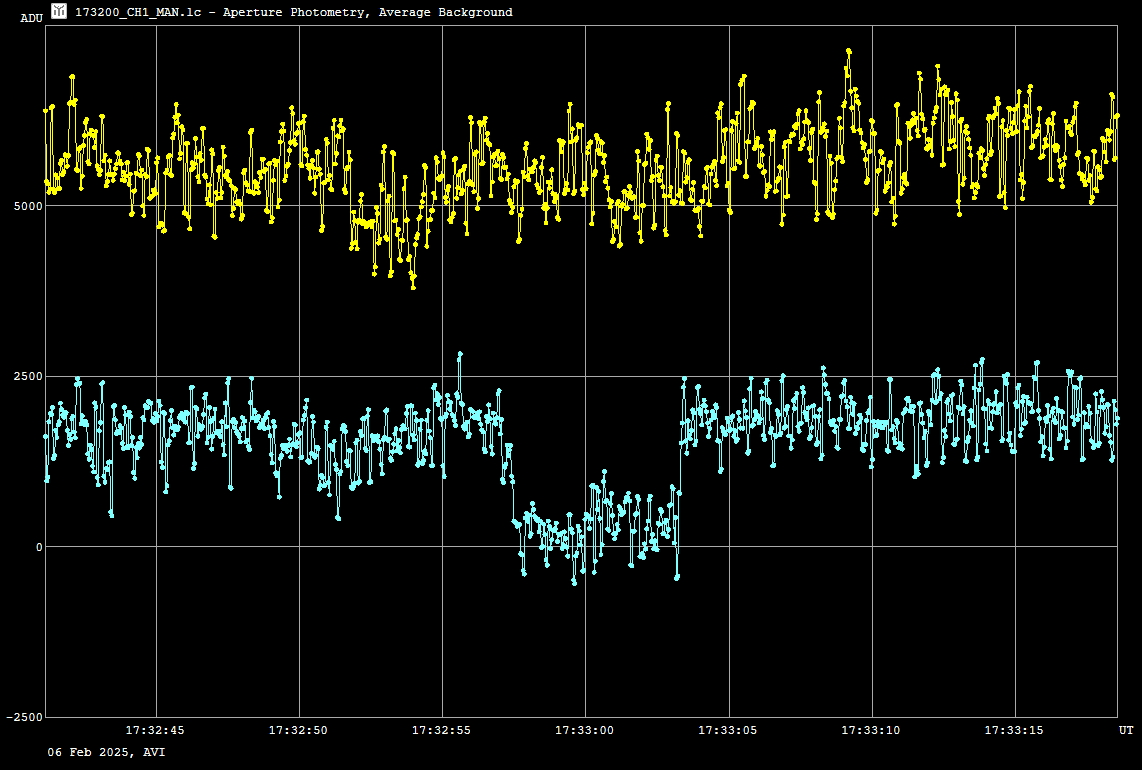Click the title '173200_CH1_MAN.lc - Aperture Photometry, Average Background'
Image resolution: width=1142 pixels, height=770 pixels.
pyautogui.click(x=294, y=12)
